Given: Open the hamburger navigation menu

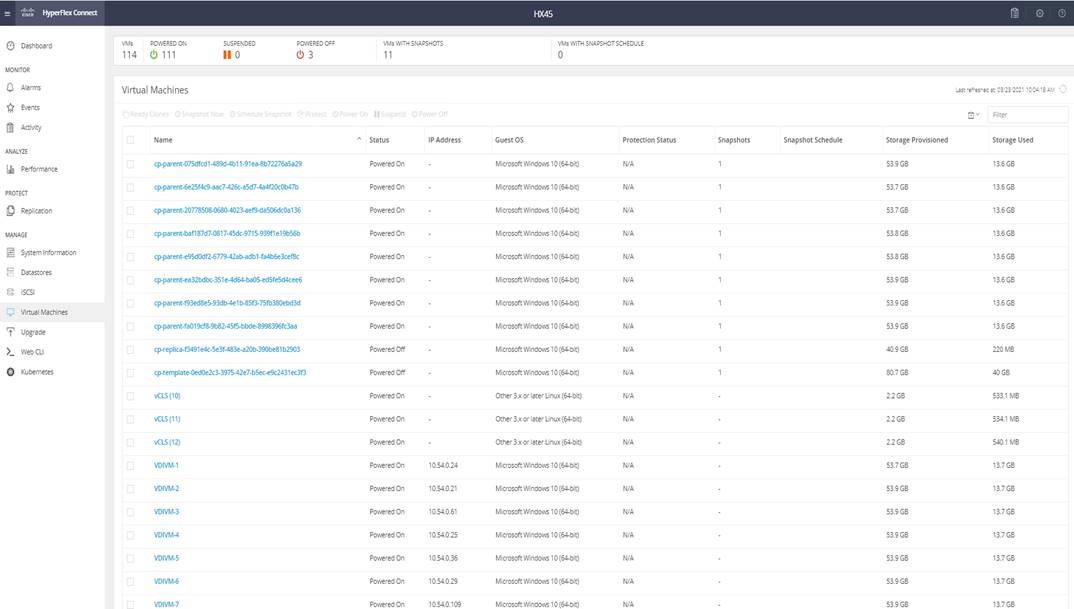Looking at the screenshot, I should pyautogui.click(x=8, y=14).
